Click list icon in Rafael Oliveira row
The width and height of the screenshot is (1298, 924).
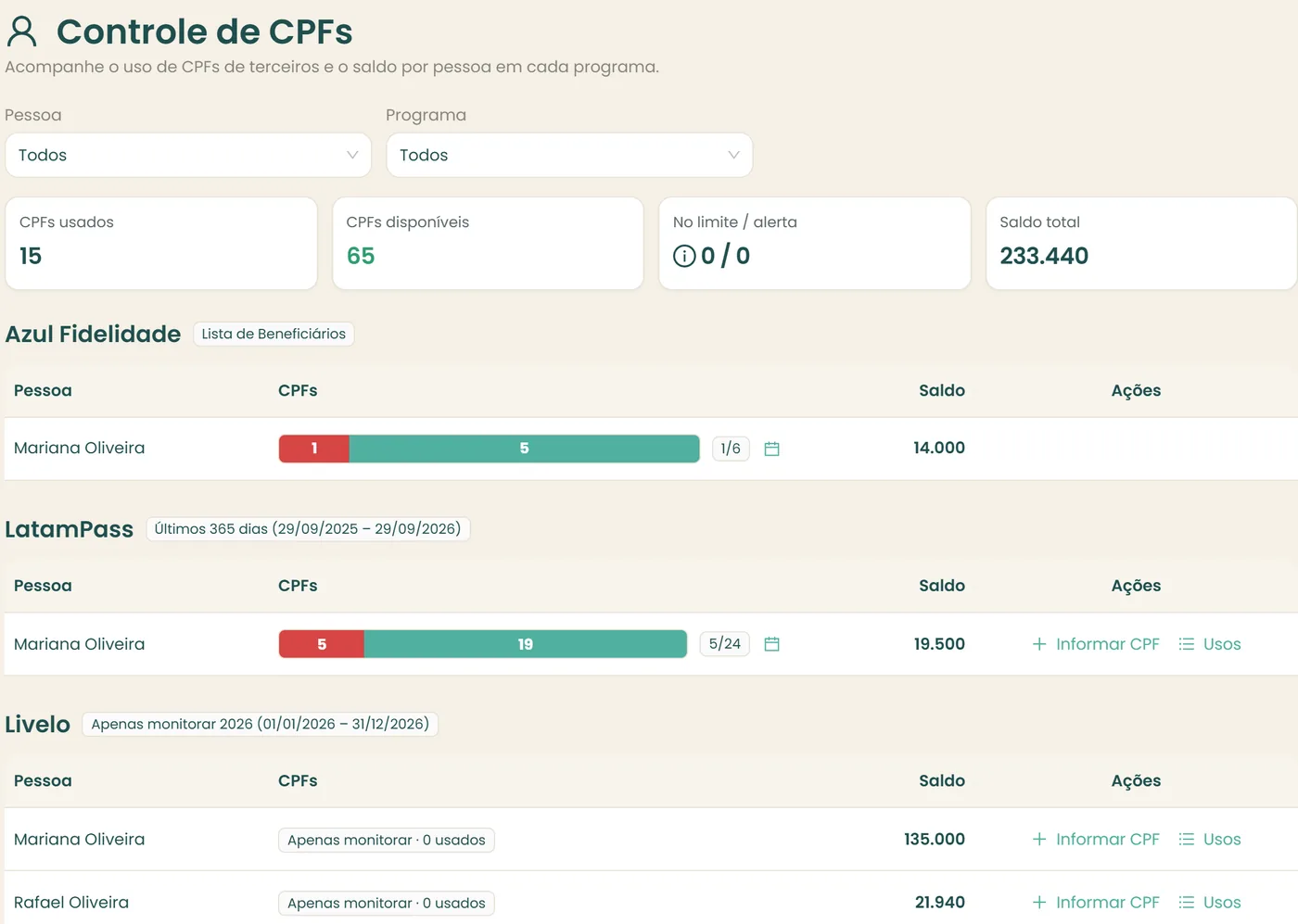(x=1187, y=902)
